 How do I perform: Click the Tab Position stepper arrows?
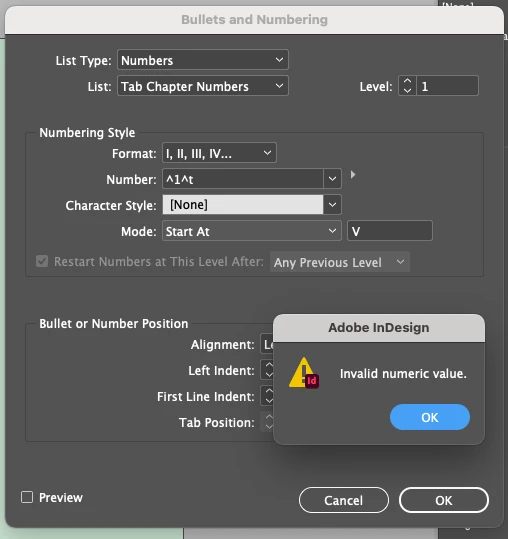coord(268,422)
